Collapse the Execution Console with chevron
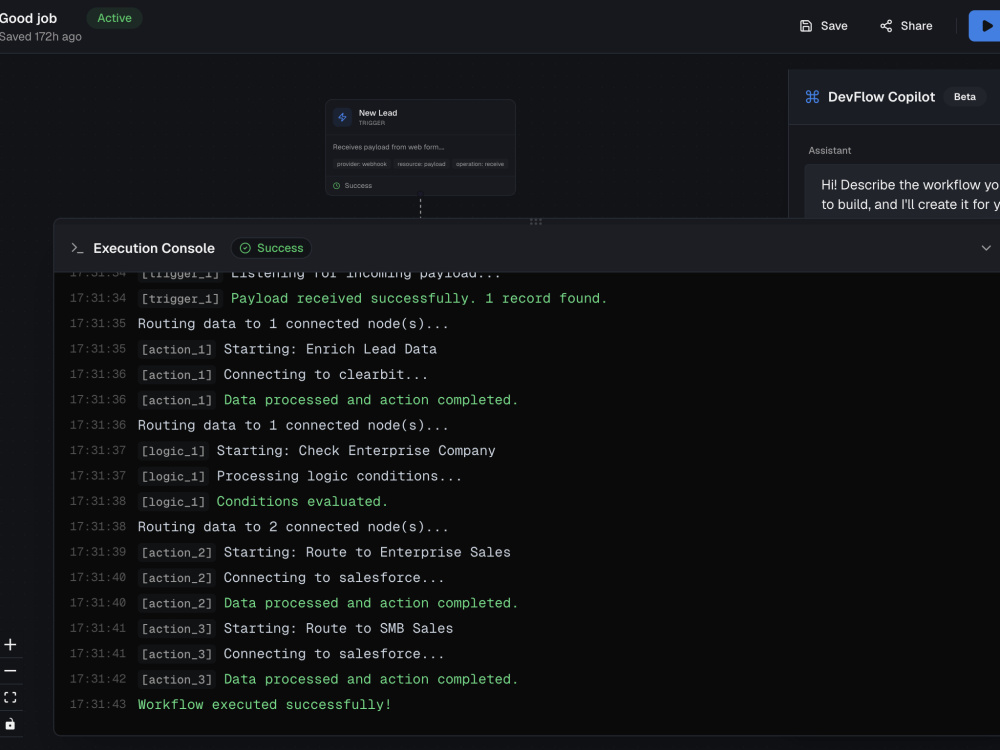1000x750 pixels. coord(986,248)
